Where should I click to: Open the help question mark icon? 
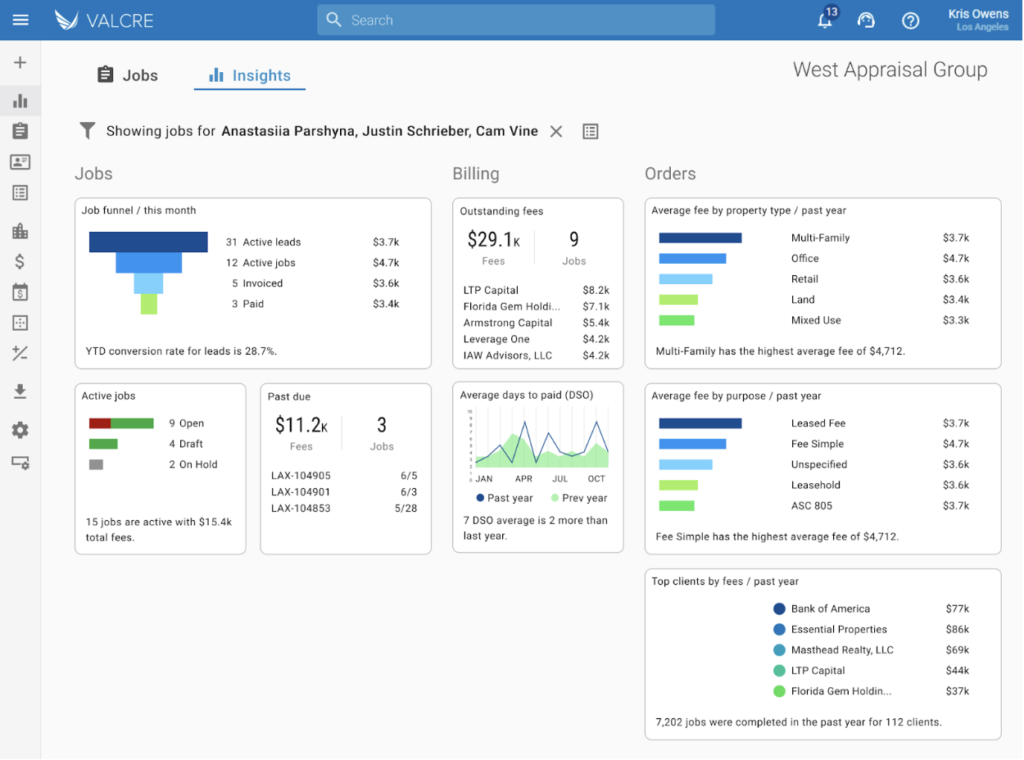[910, 21]
